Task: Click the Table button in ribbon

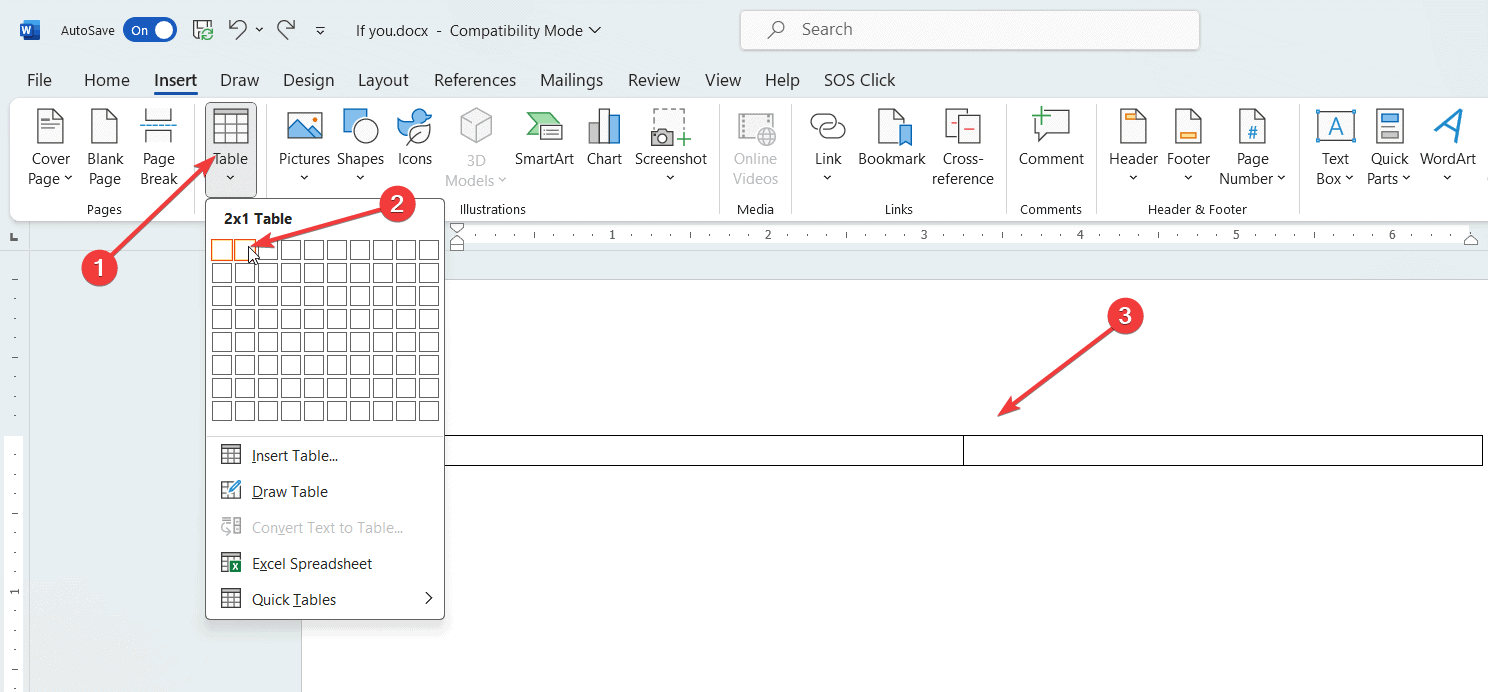Action: (231, 148)
